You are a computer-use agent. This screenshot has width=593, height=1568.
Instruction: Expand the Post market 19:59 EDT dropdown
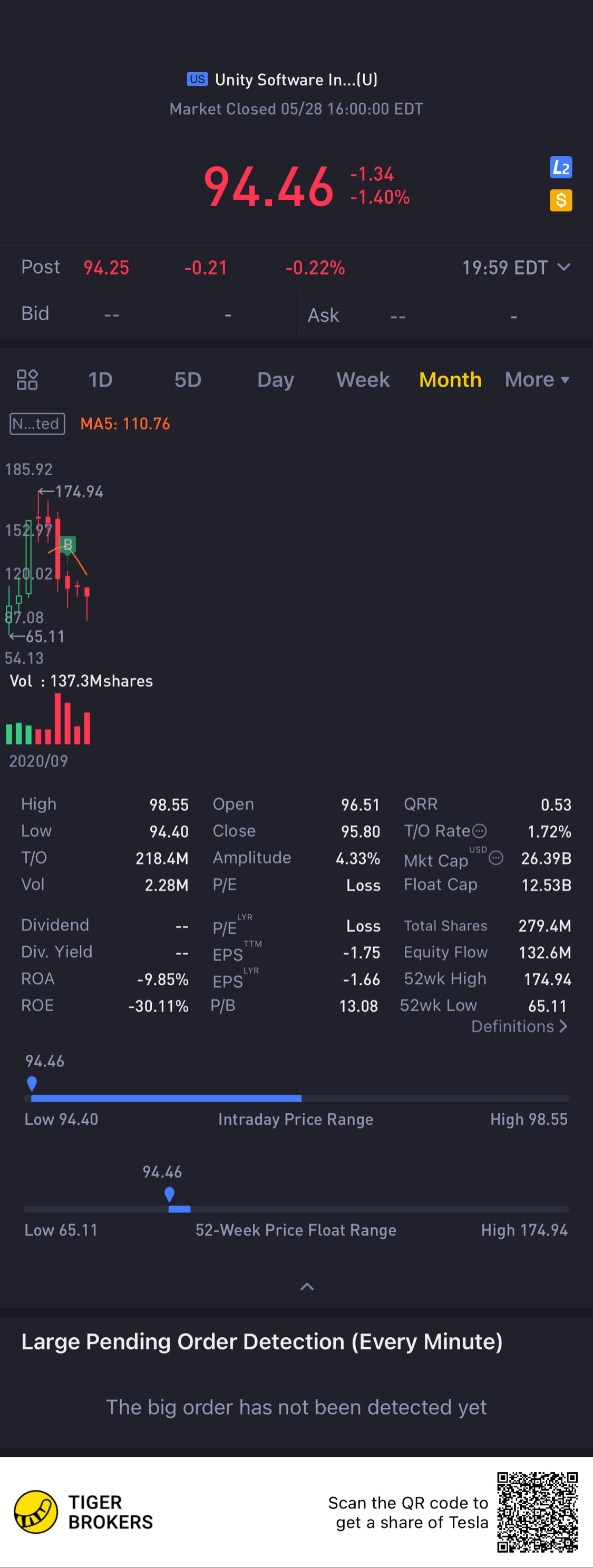pyautogui.click(x=564, y=267)
